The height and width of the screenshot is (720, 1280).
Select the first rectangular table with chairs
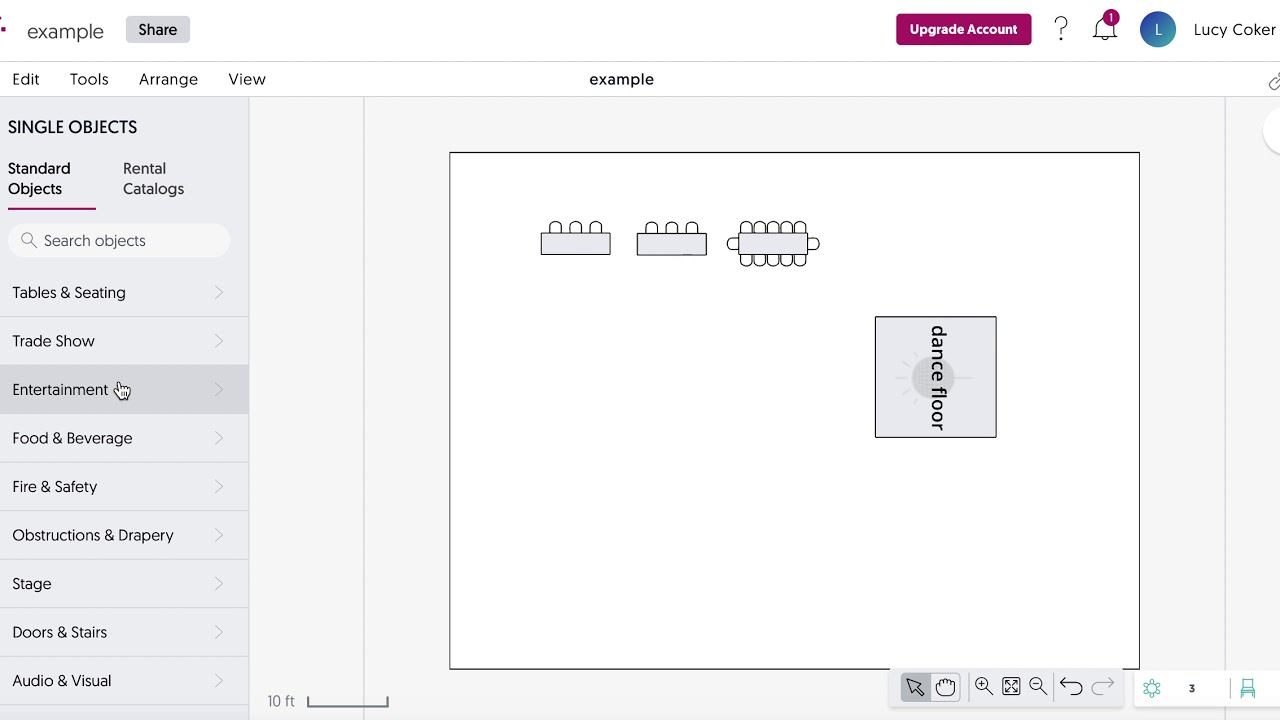pyautogui.click(x=575, y=238)
